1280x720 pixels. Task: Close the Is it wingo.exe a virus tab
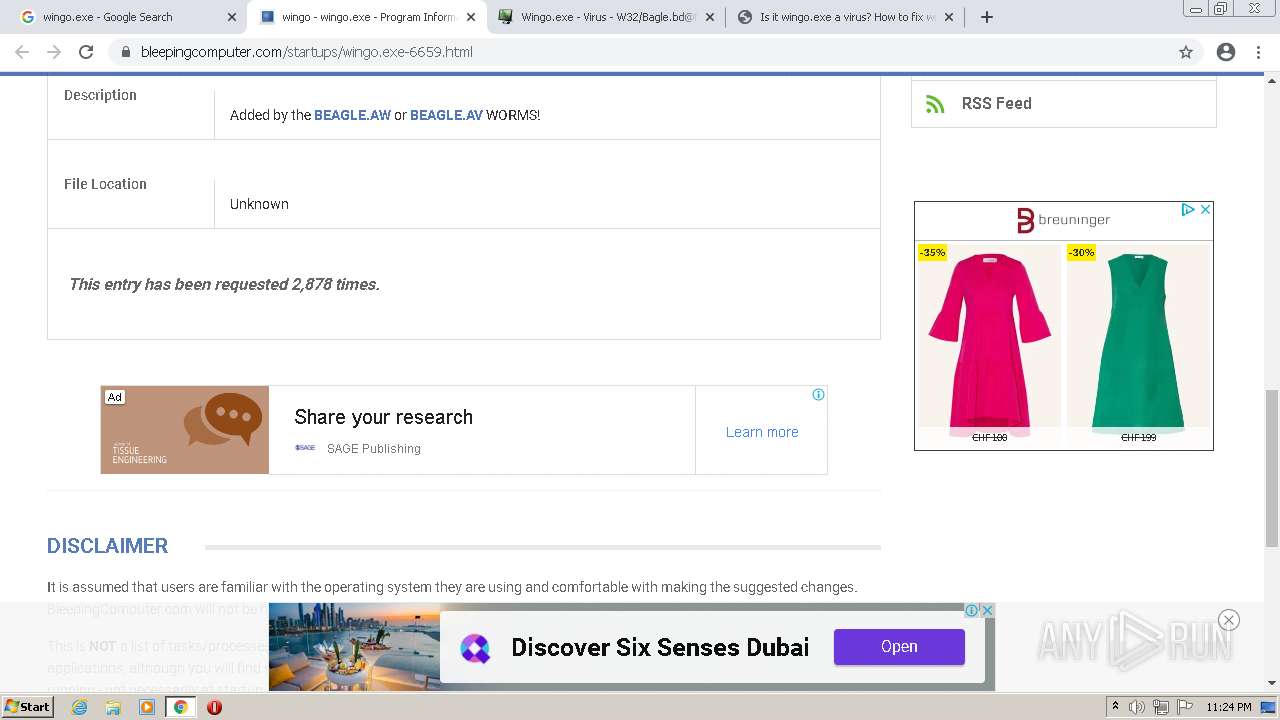pyautogui.click(x=949, y=17)
